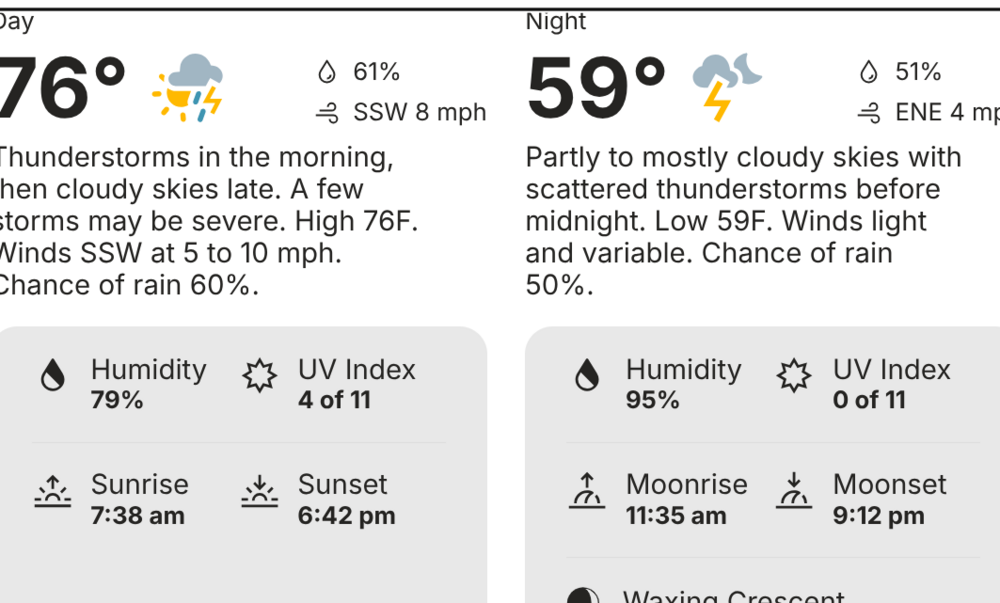The height and width of the screenshot is (603, 1000).
Task: Click the Night UV Index sun icon
Action: pos(794,375)
